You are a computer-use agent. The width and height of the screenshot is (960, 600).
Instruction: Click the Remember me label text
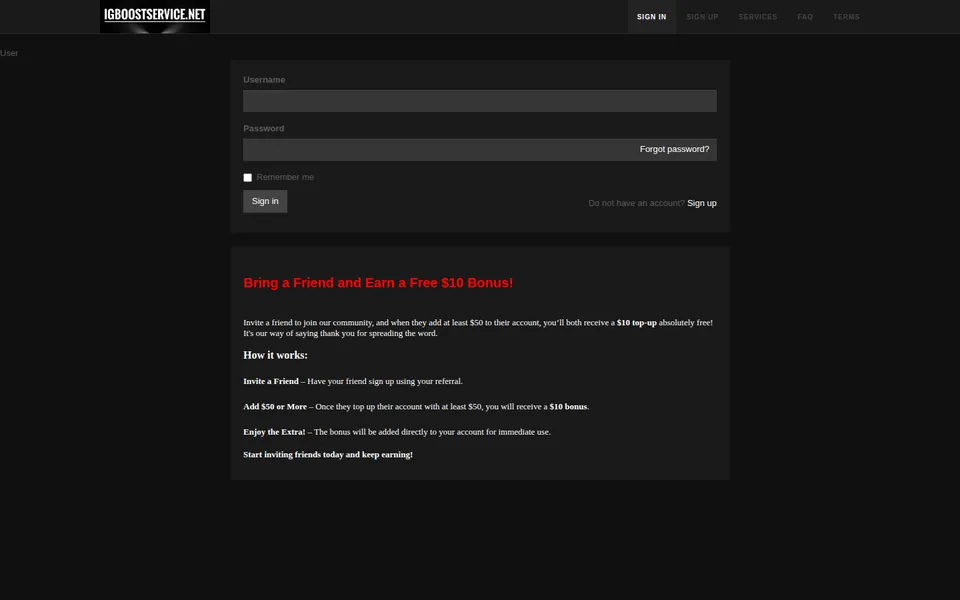tap(285, 177)
